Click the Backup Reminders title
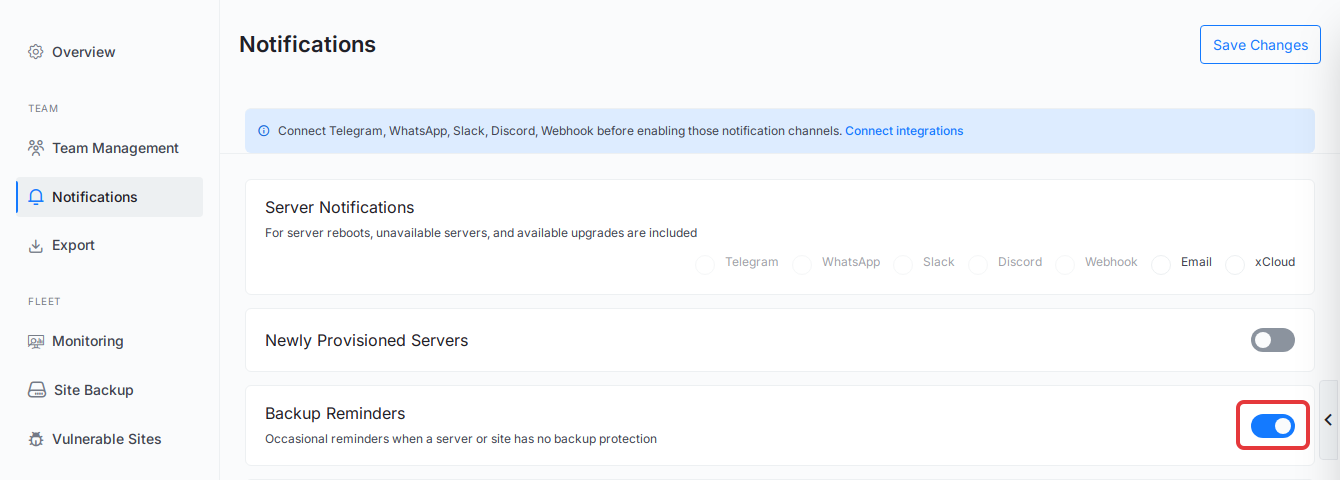Screen dimensions: 1340x480 tap(335, 413)
